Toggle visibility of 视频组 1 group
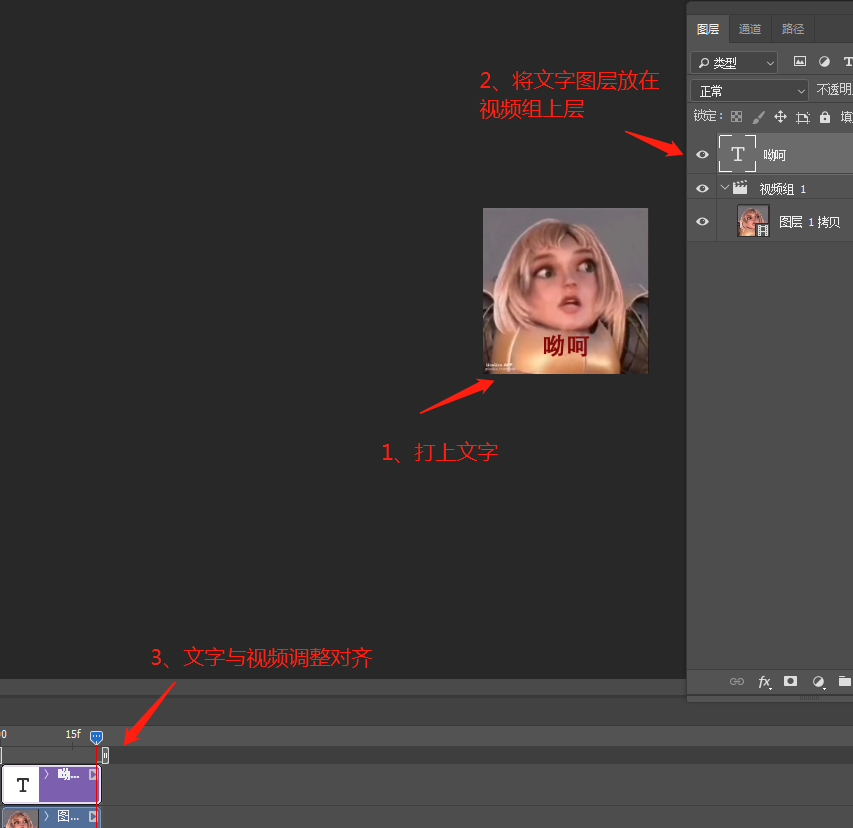 (702, 188)
